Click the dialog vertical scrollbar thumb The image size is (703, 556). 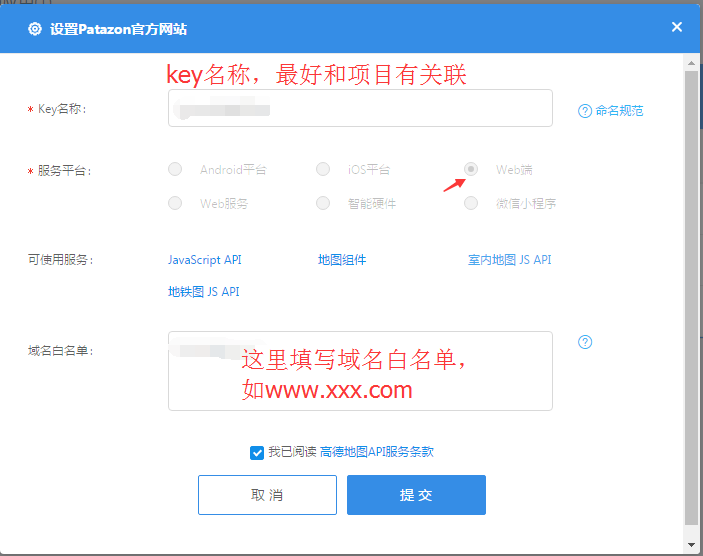[691, 298]
